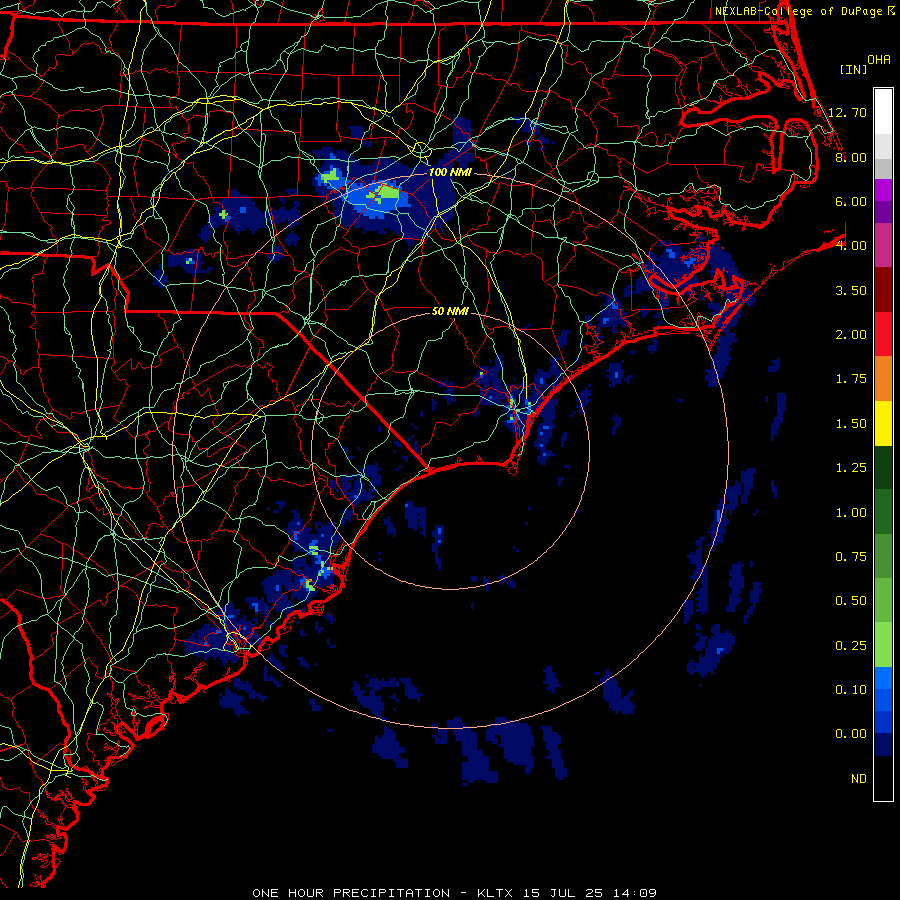This screenshot has width=900, height=900.
Task: Click the 50 NMI range ring label
Action: [x=450, y=311]
